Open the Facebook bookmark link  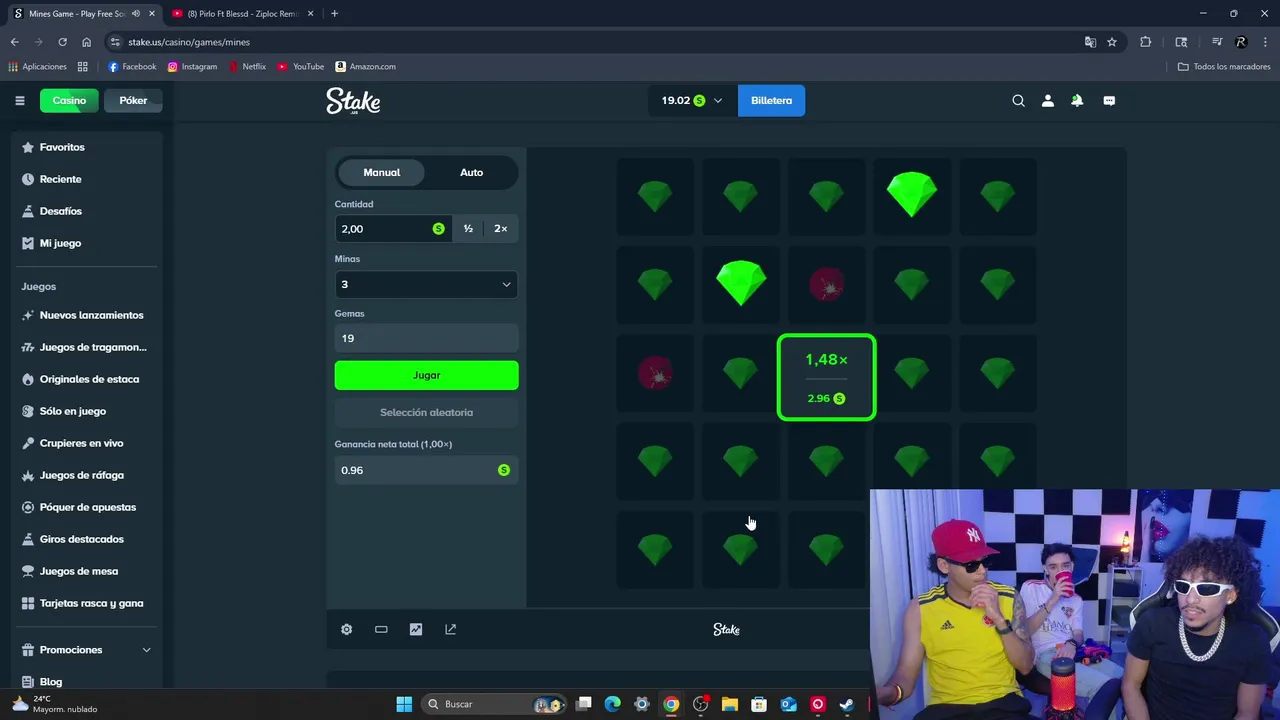click(132, 66)
